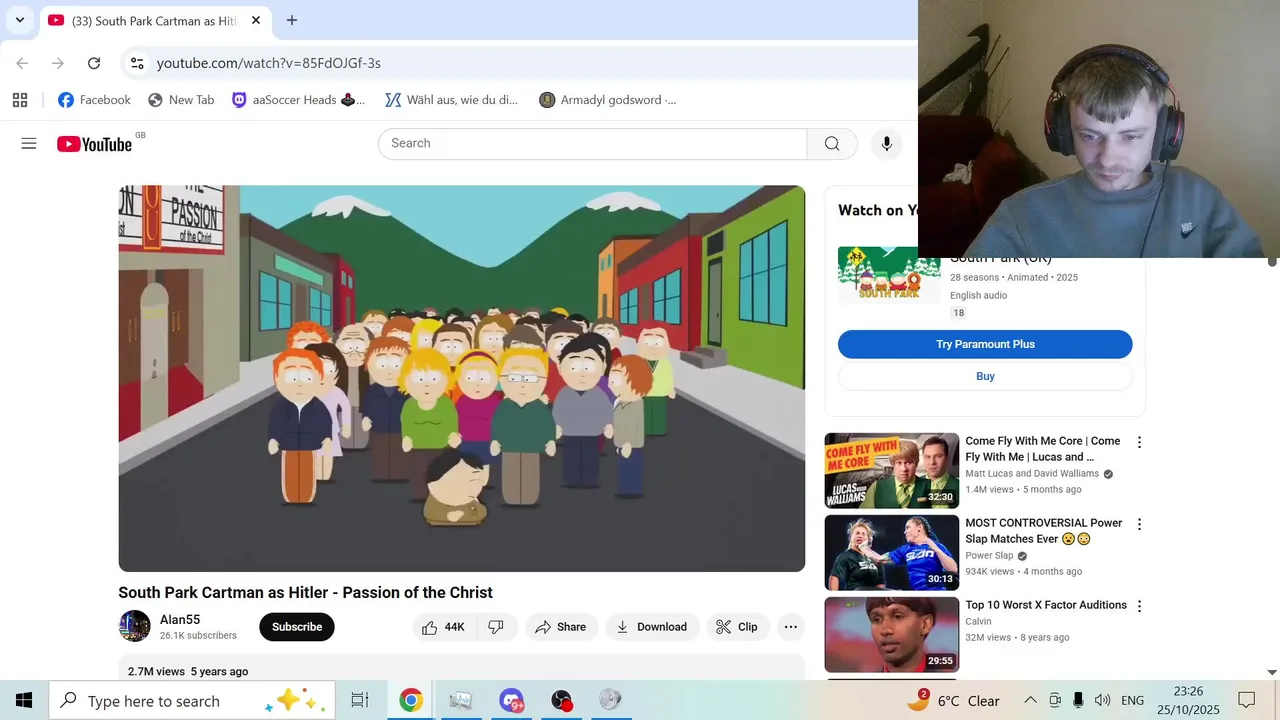The height and width of the screenshot is (720, 1280).
Task: Open MOST CONTROVERSIAL Power Slap title
Action: pyautogui.click(x=1044, y=531)
